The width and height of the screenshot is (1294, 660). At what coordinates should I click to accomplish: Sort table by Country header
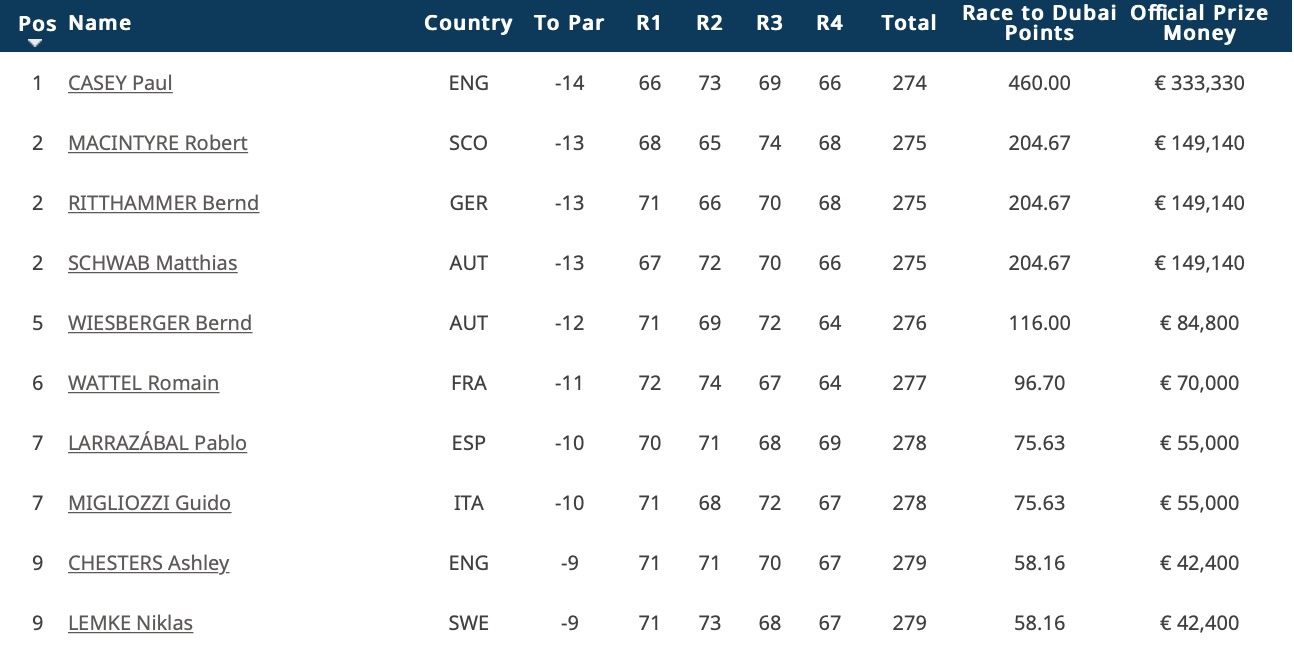(468, 23)
